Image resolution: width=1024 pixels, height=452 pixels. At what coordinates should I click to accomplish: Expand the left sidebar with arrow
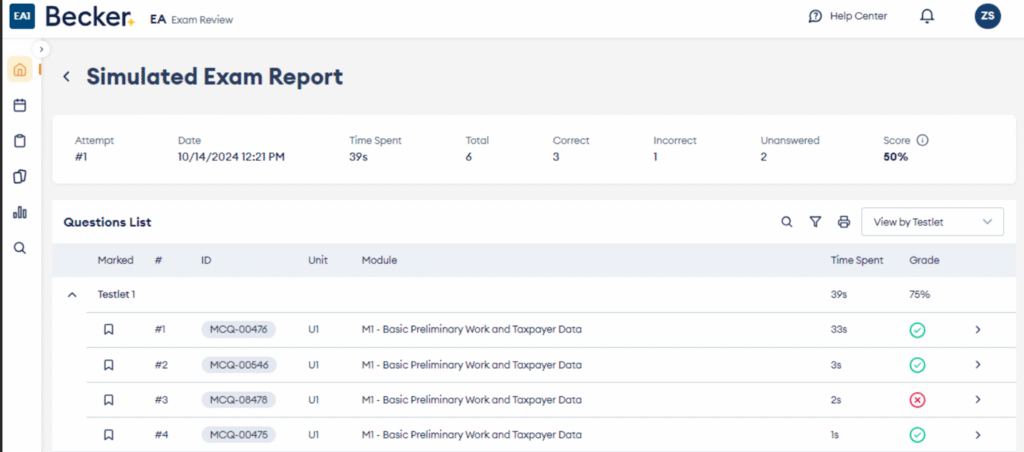point(41,48)
